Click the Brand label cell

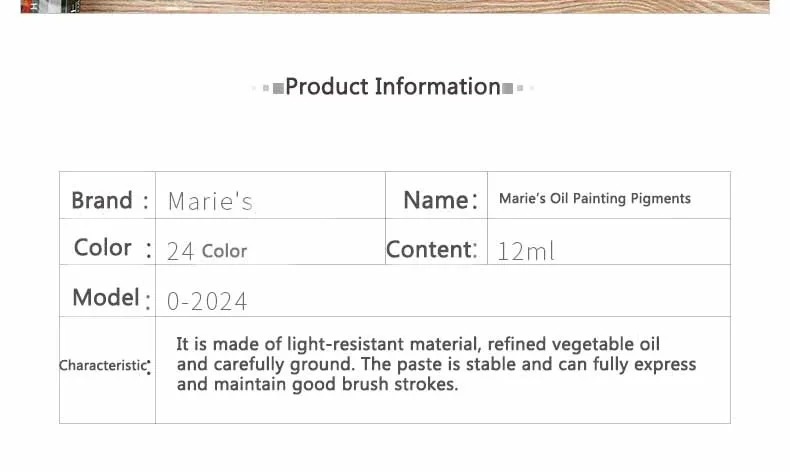tap(107, 195)
